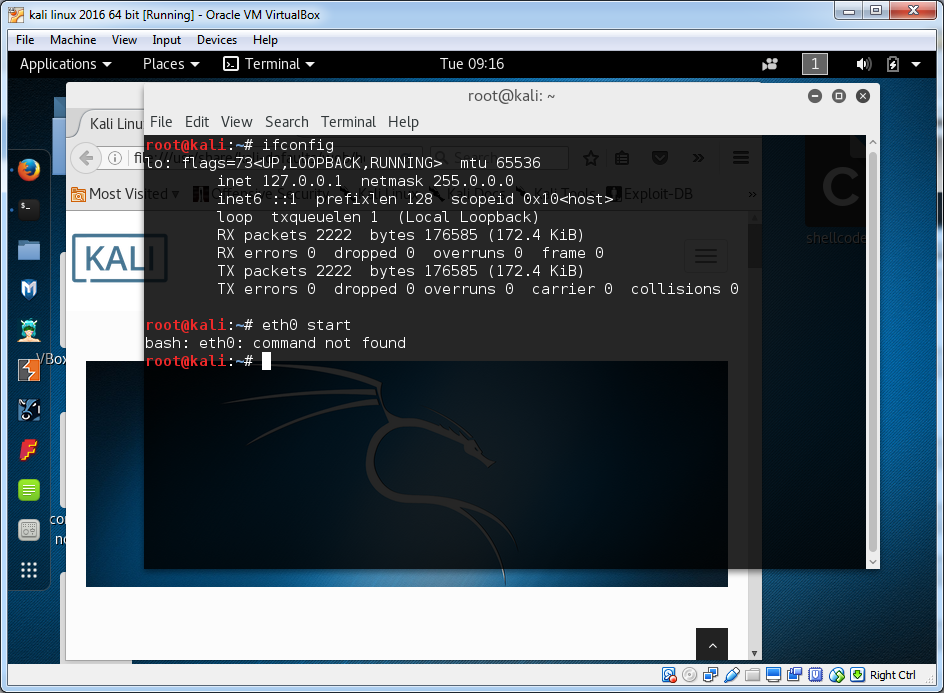Image resolution: width=944 pixels, height=693 pixels.
Task: Click the Firefox back button
Action: (x=87, y=158)
